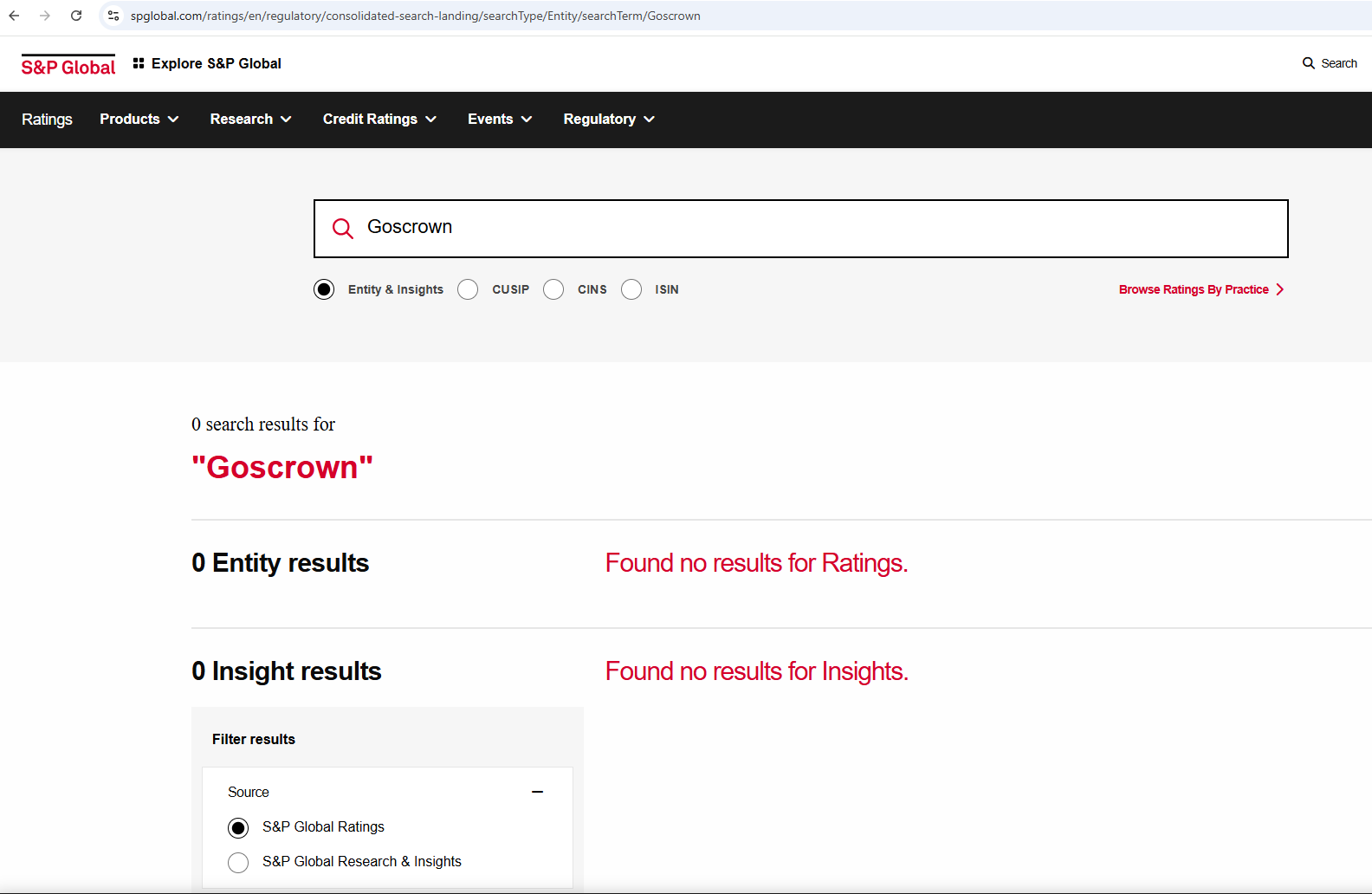Click the browser address bar URL
This screenshot has height=894, width=1372.
coord(416,16)
